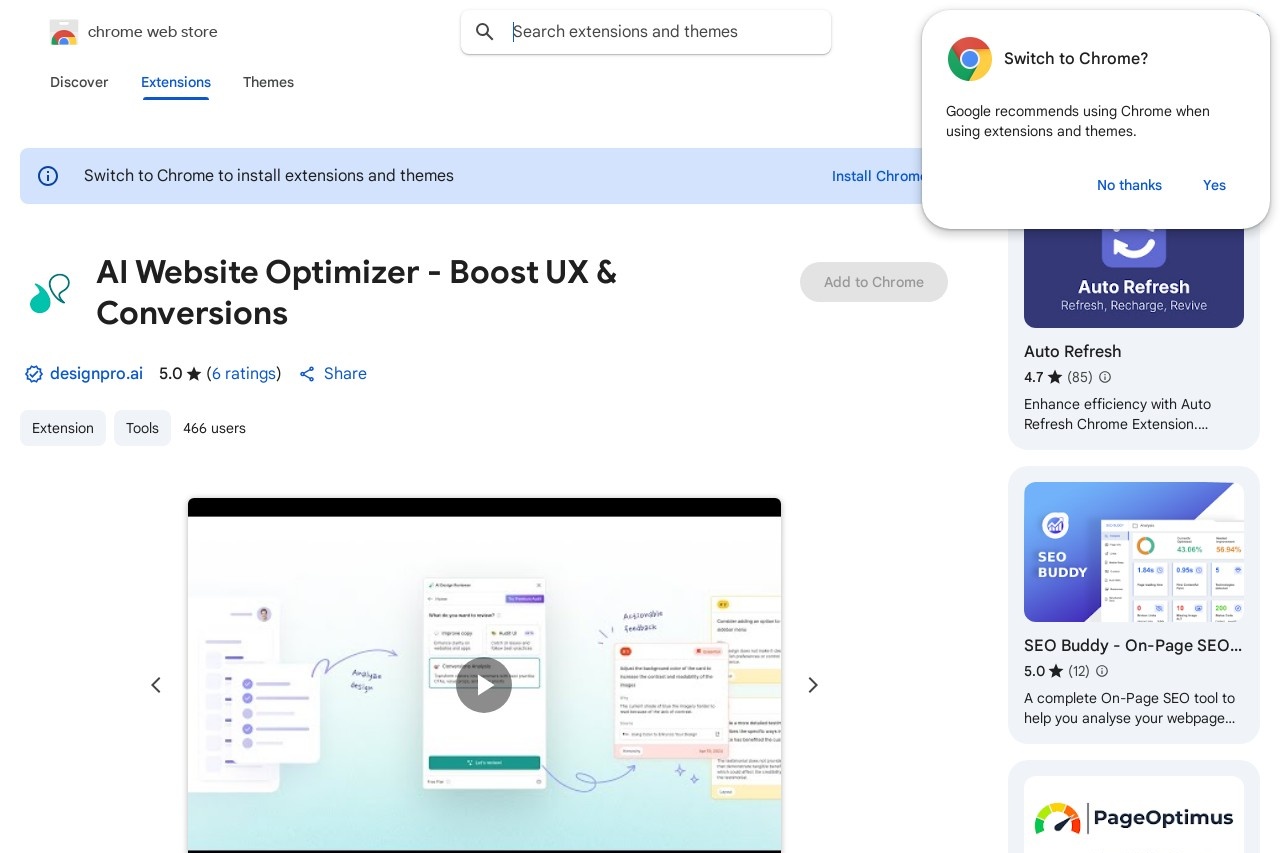Open the designpro.ai publisher link
Viewport: 1280px width, 853px height.
[96, 374]
